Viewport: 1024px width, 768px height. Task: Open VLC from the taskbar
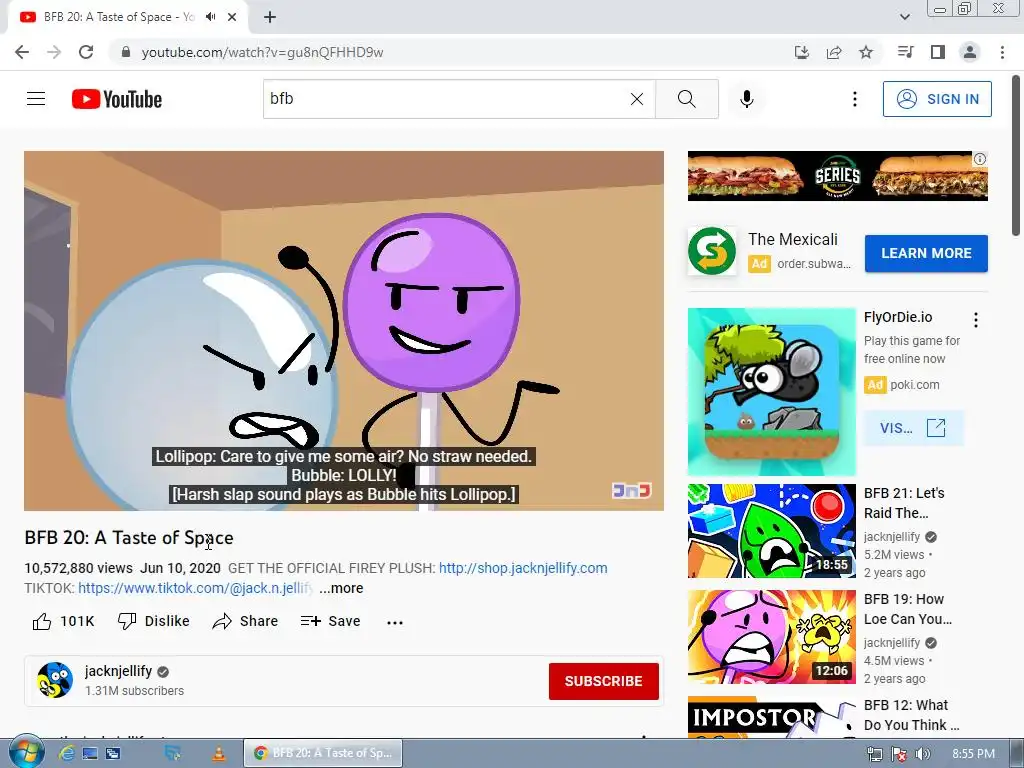tap(218, 754)
